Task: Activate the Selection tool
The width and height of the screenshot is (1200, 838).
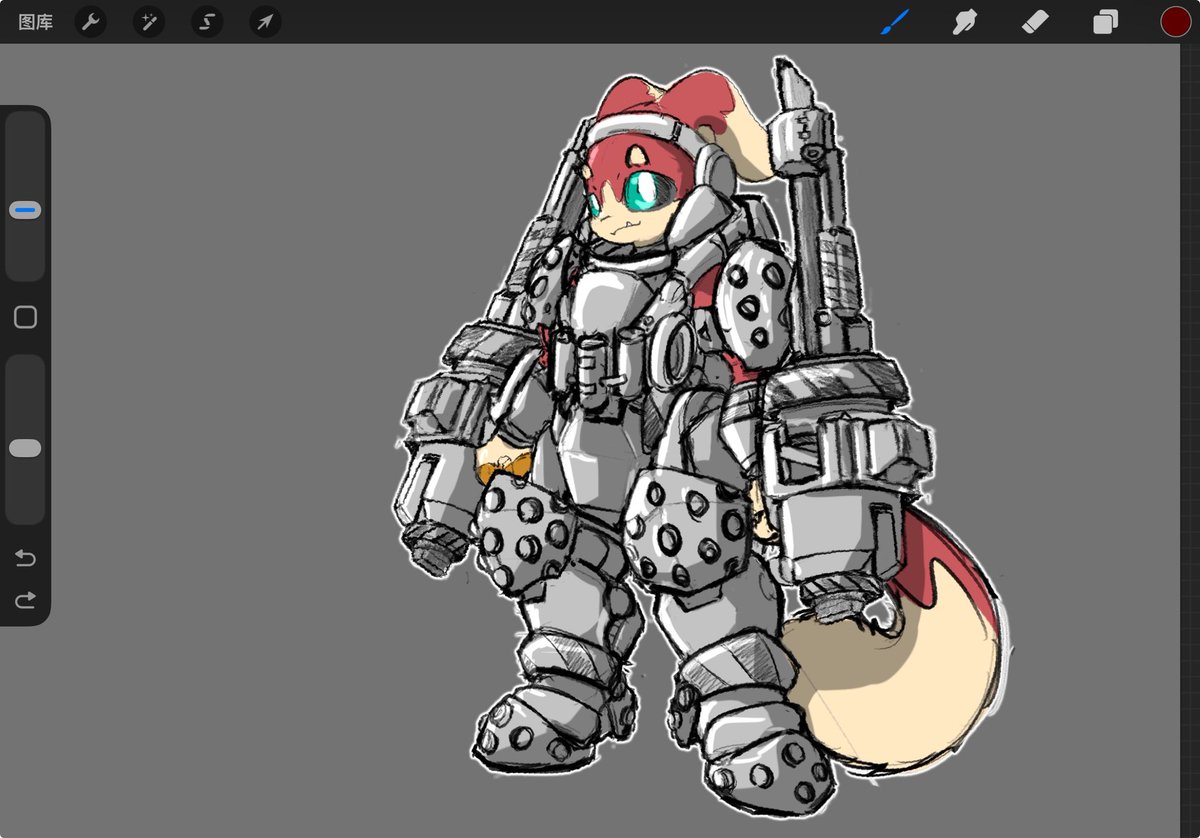Action: tap(207, 22)
